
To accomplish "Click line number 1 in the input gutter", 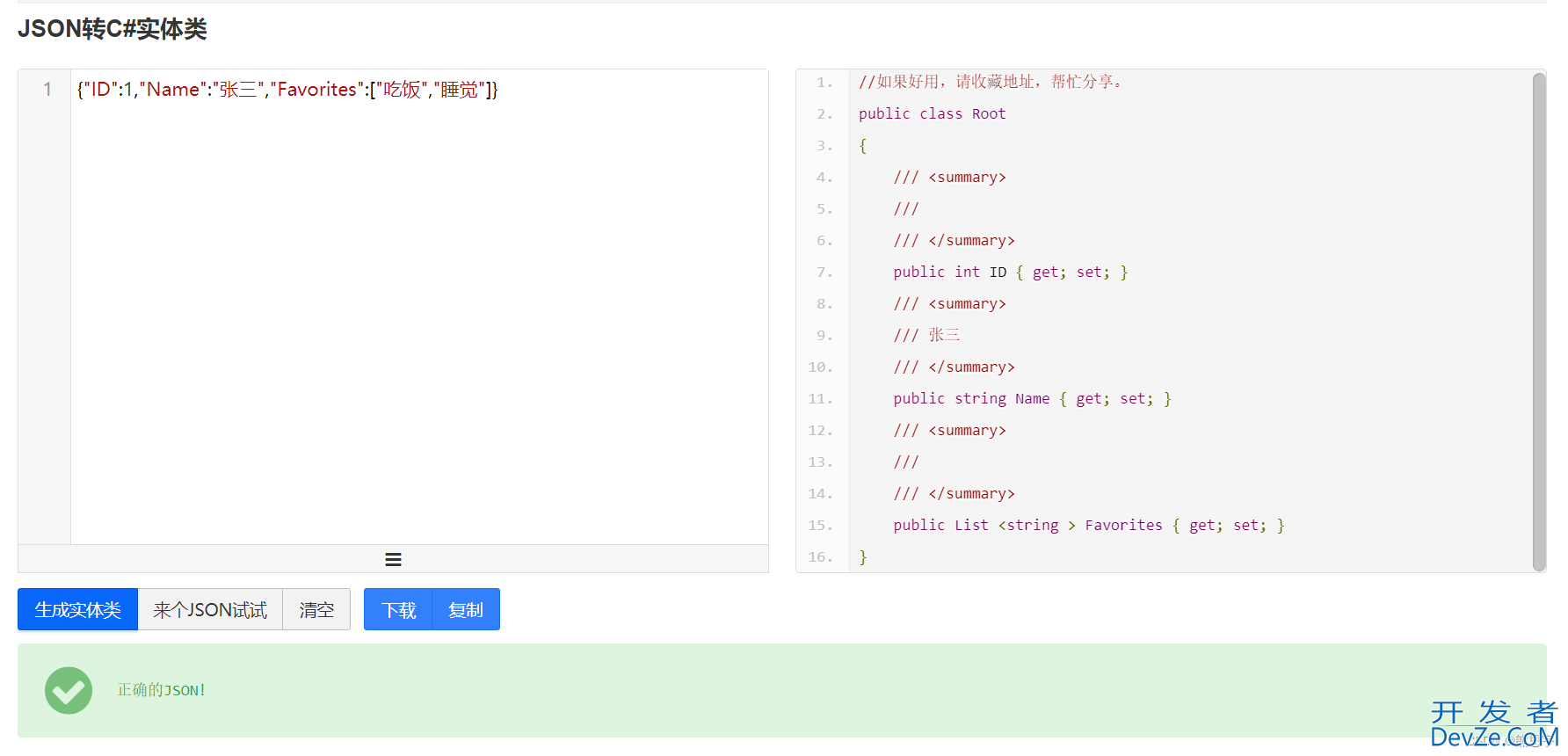I will click(47, 90).
